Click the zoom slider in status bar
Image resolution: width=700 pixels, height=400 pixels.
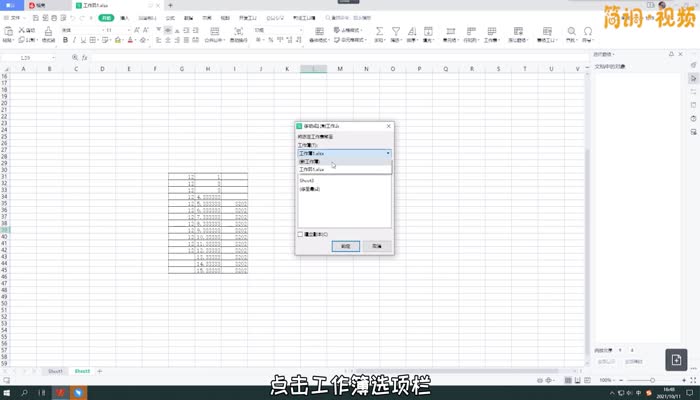(650, 381)
